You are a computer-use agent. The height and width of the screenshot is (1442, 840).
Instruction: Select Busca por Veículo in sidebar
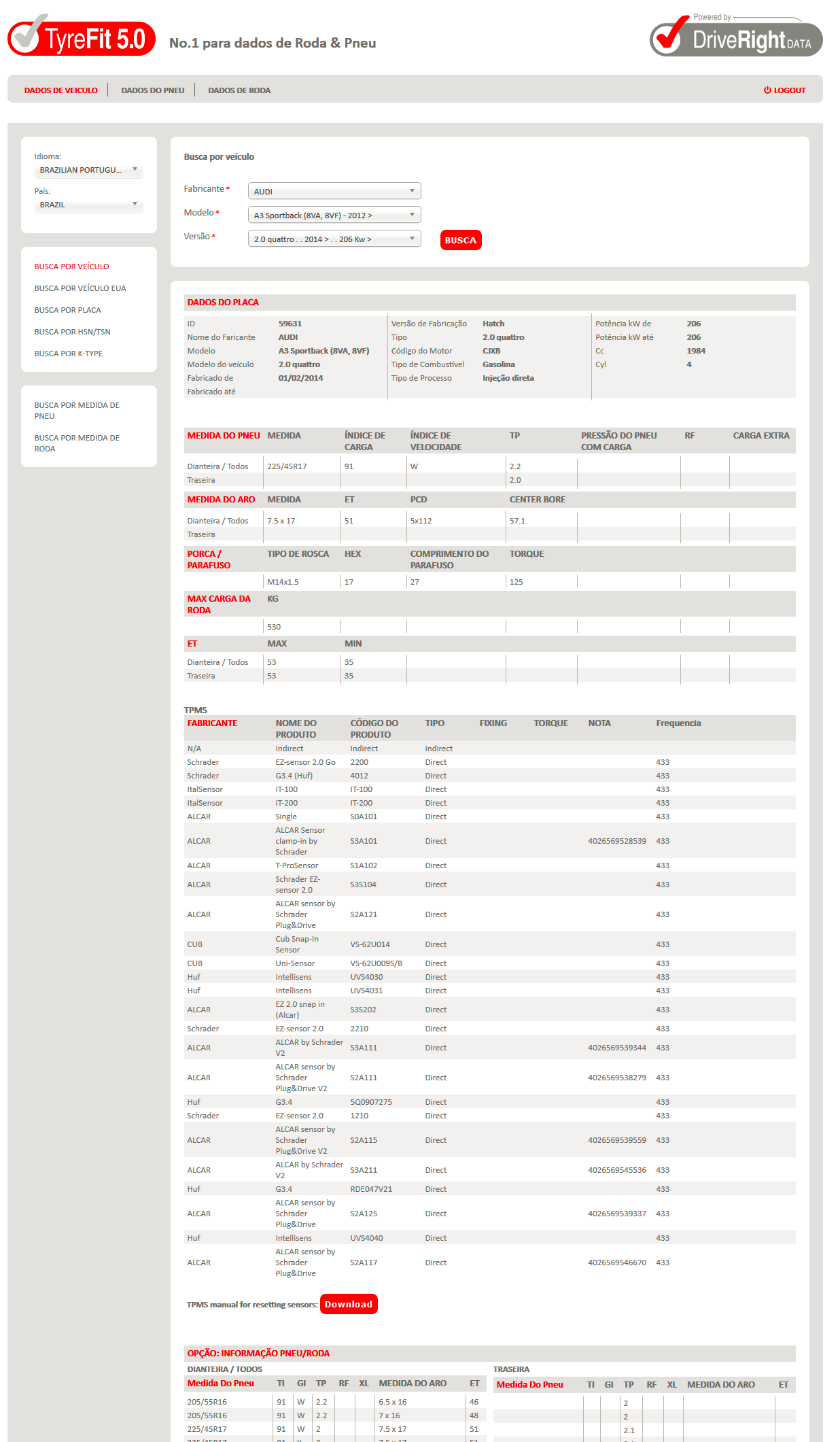pyautogui.click(x=72, y=267)
